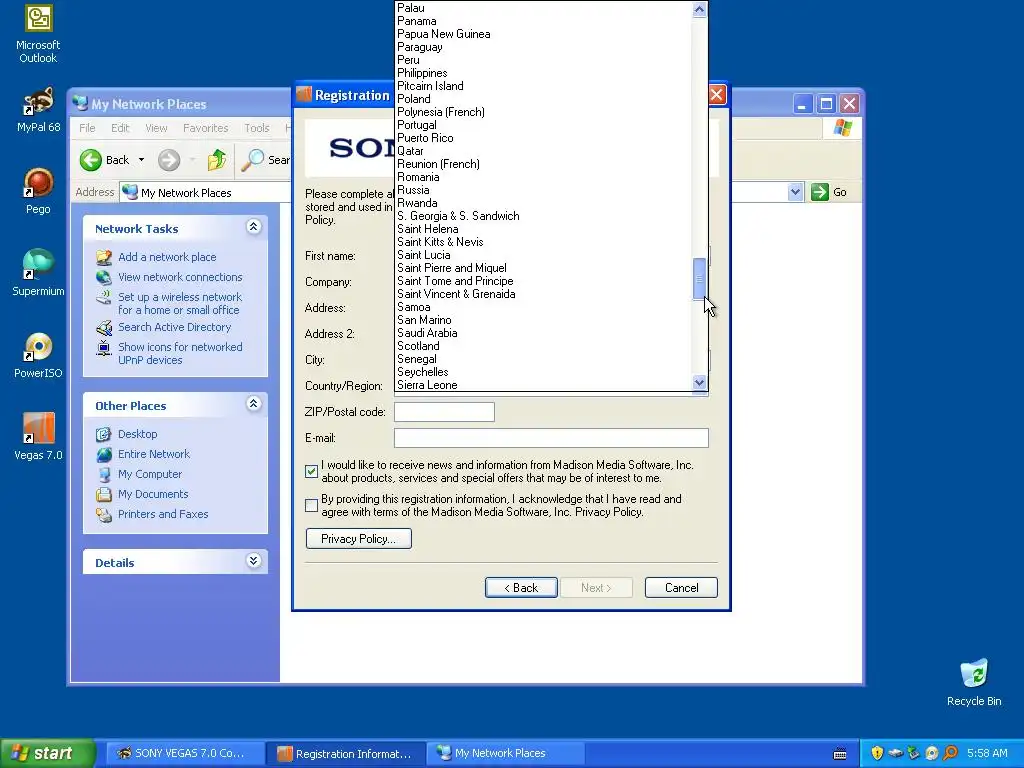Open the View menu in My Network Places
Image resolution: width=1024 pixels, height=768 pixels.
coord(156,128)
